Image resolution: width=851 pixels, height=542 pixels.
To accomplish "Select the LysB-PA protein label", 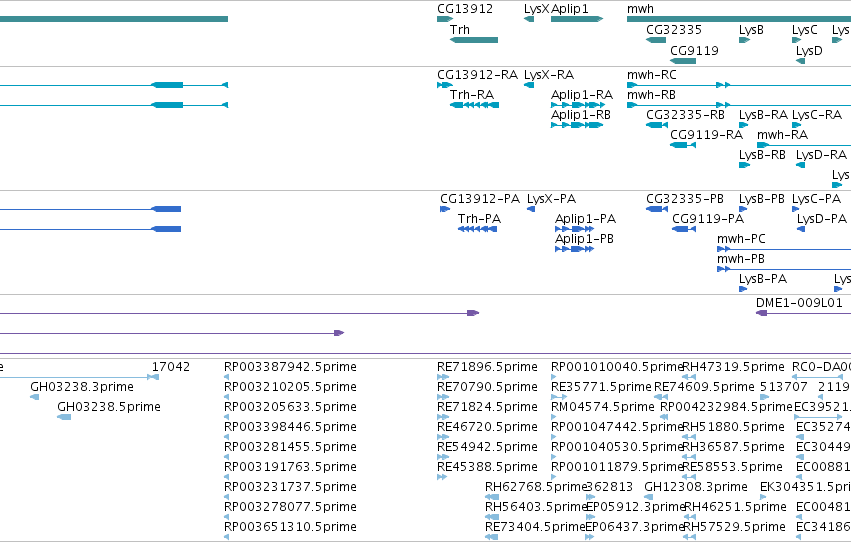I will (763, 280).
